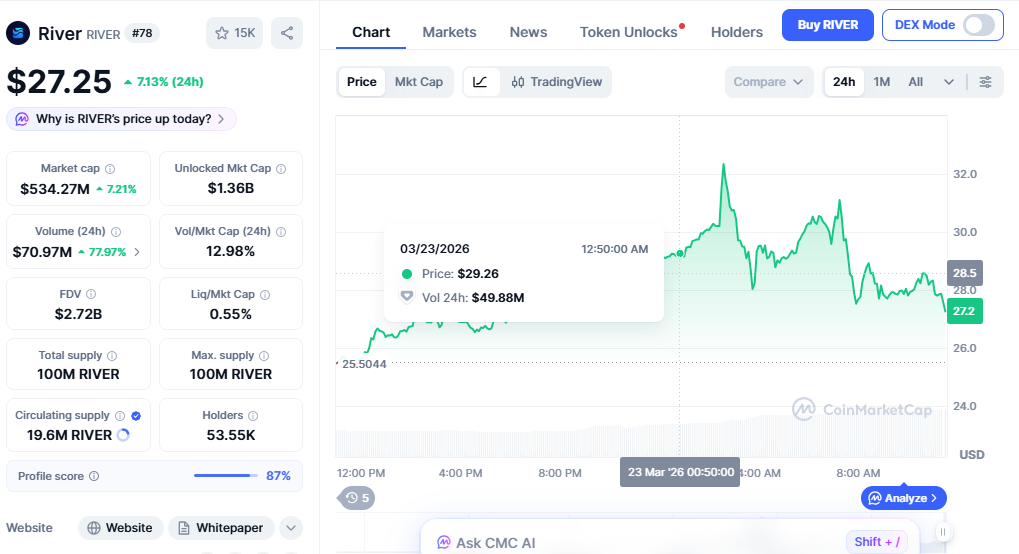This screenshot has height=554, width=1019.
Task: Expand Volume (24h) details chevron
Action: 137,252
